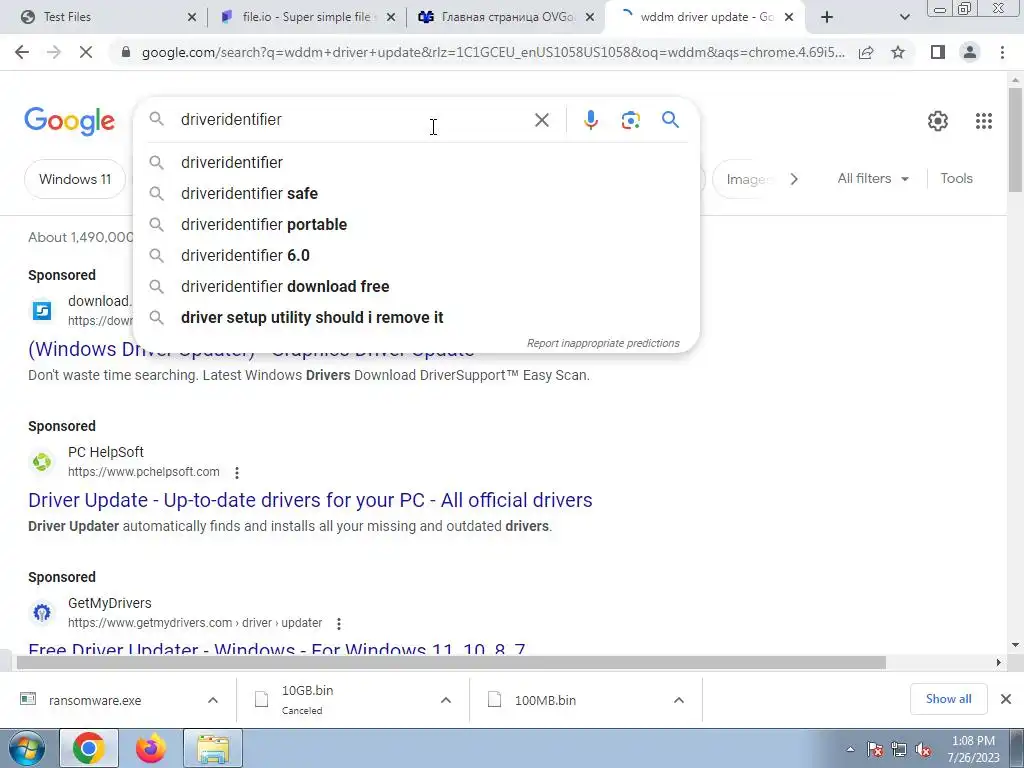The height and width of the screenshot is (768, 1024).
Task: Click the address bar URL
Action: (x=493, y=52)
